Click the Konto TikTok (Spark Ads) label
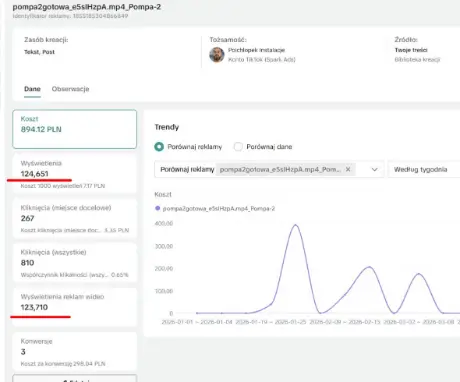Image resolution: width=460 pixels, height=382 pixels. 262,60
